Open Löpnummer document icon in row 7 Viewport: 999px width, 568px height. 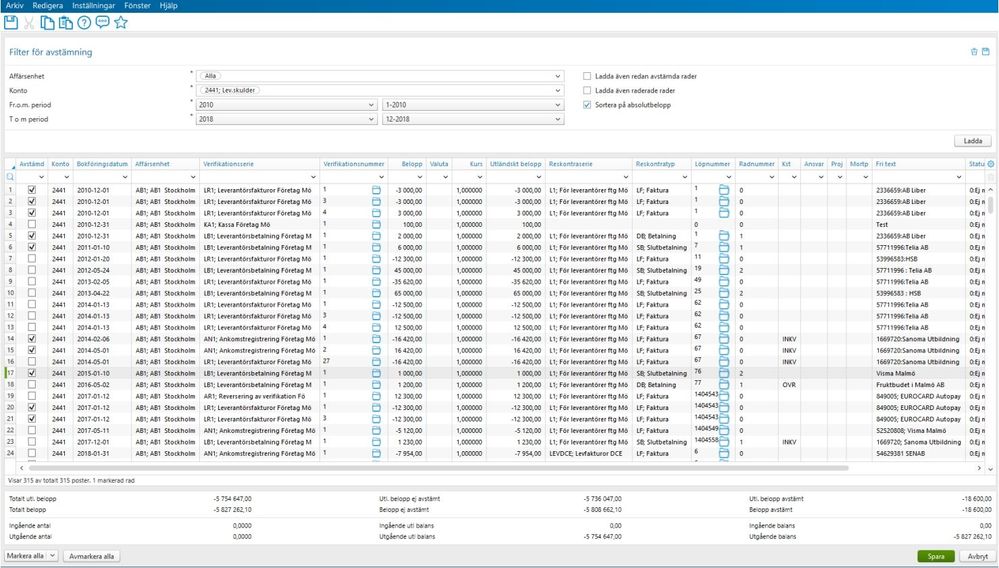click(x=724, y=259)
